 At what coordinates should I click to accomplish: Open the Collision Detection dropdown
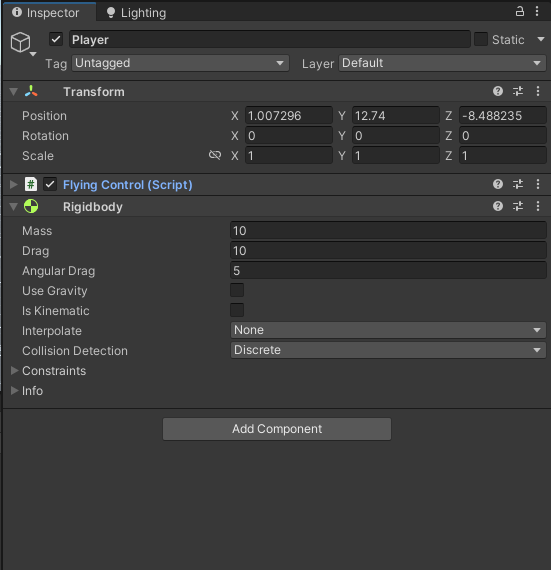coord(388,350)
